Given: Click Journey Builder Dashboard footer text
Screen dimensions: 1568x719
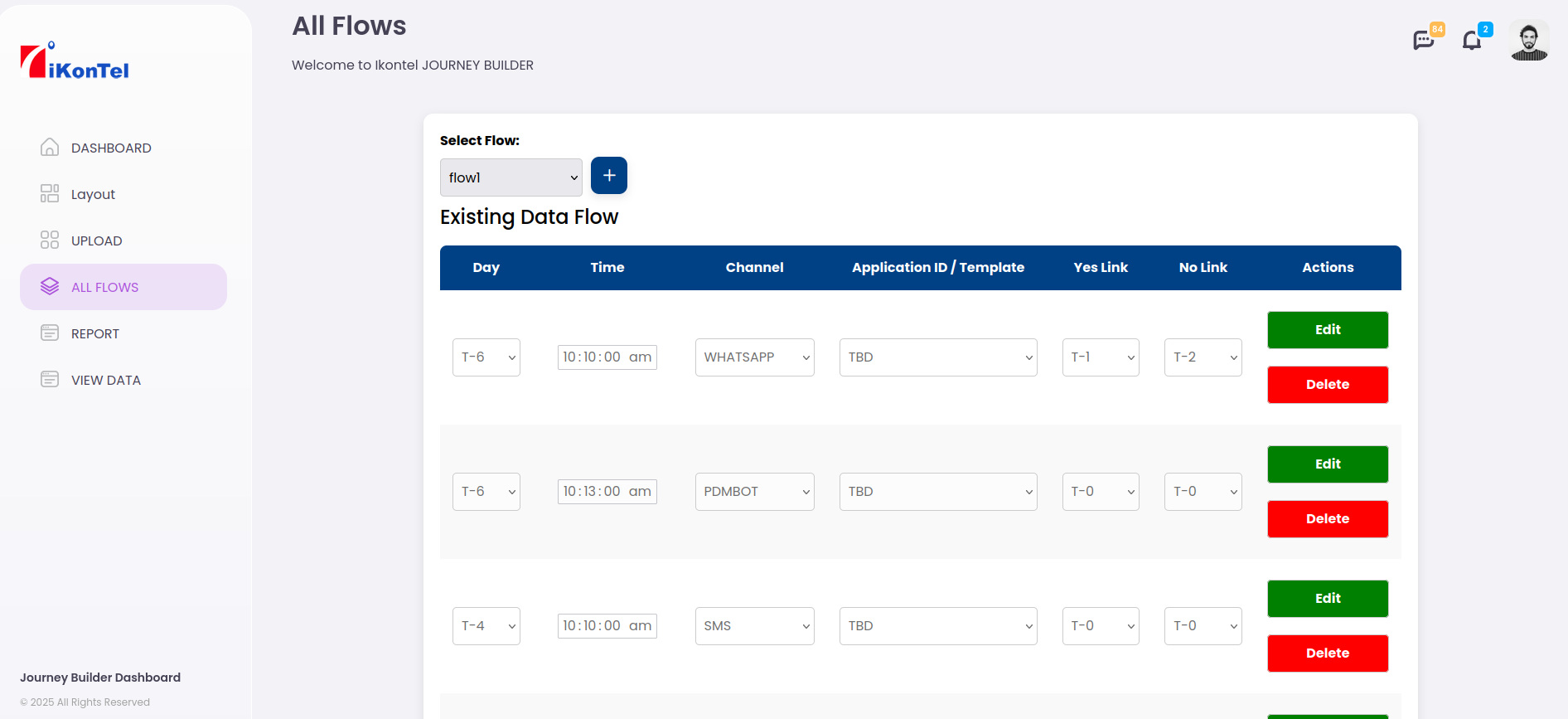Looking at the screenshot, I should [100, 678].
